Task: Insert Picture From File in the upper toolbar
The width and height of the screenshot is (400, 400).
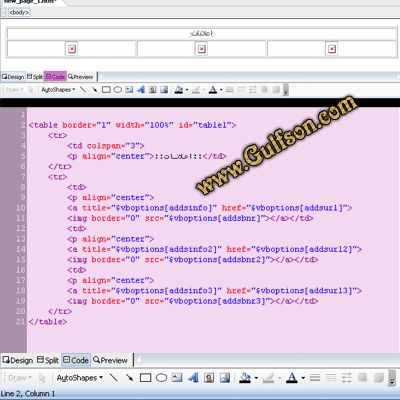Action: [164, 89]
